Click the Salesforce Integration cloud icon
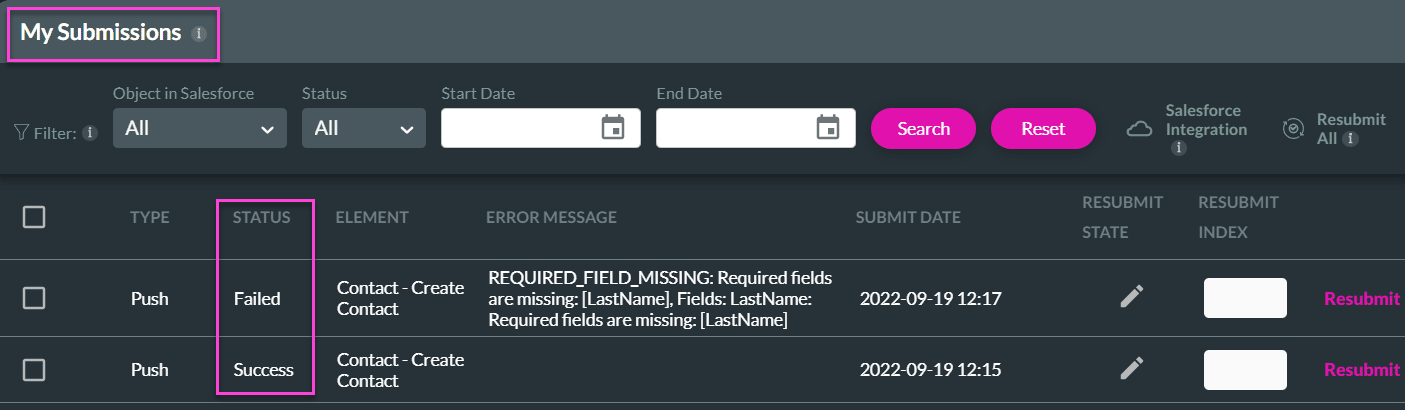The image size is (1405, 410). 1139,130
